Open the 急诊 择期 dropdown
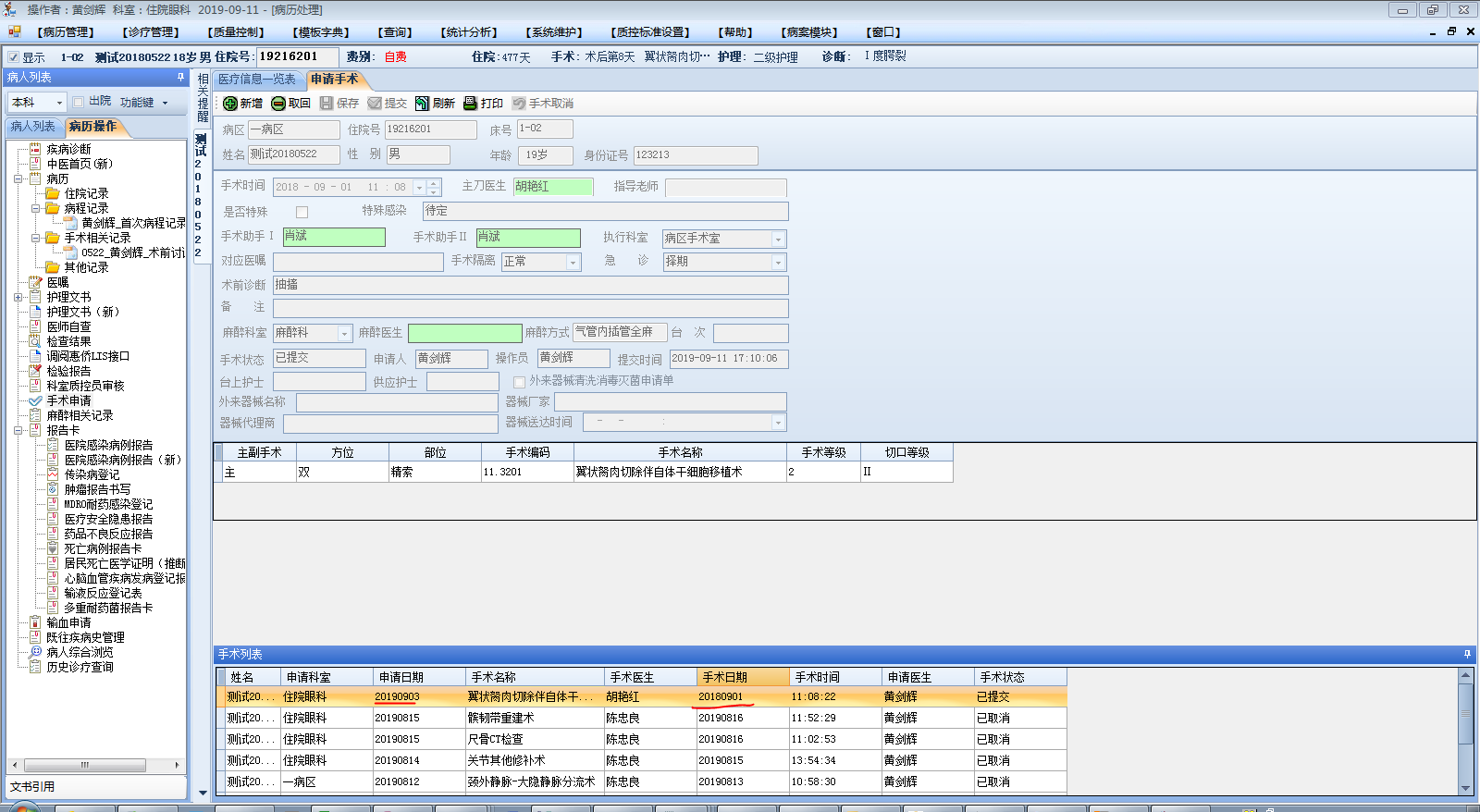The image size is (1480, 812). pyautogui.click(x=779, y=263)
